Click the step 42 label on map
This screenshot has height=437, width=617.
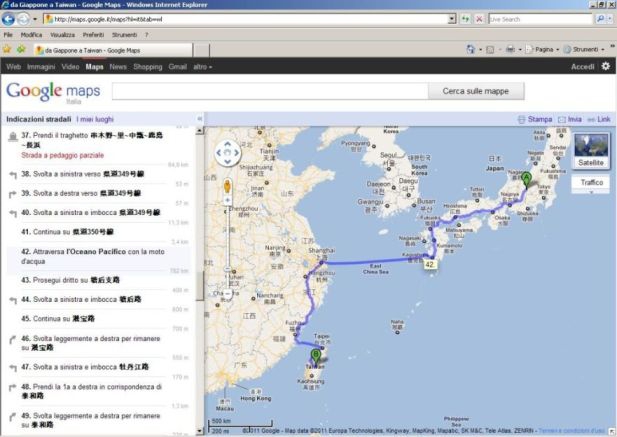coord(429,264)
